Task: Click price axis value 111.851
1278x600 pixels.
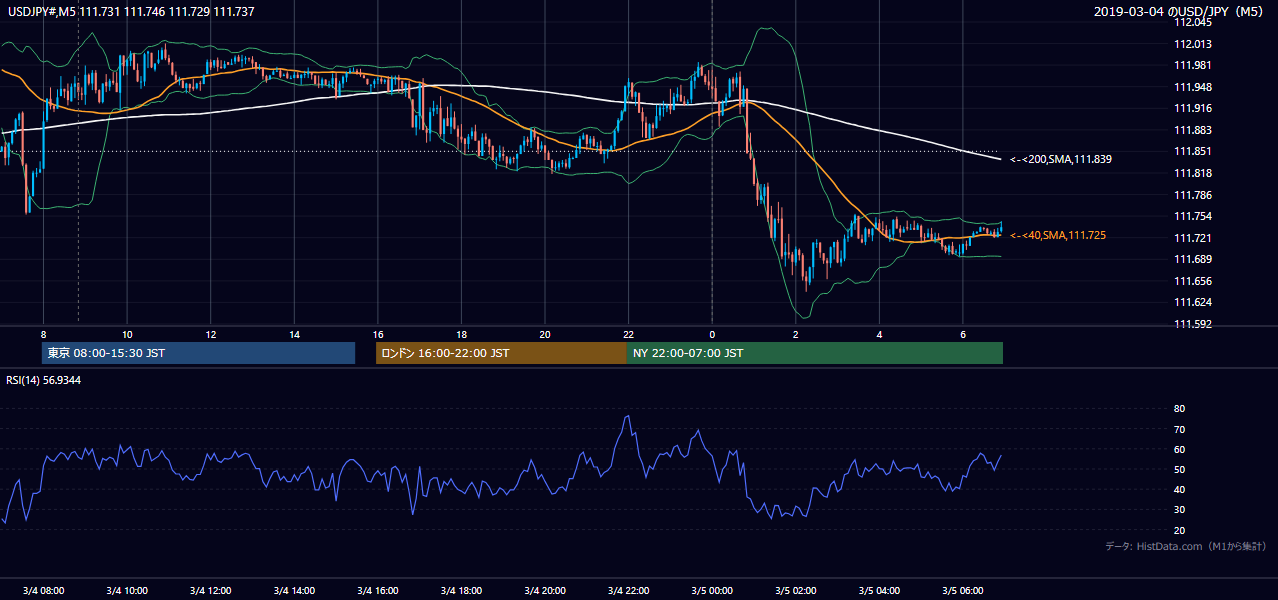Action: (x=1194, y=152)
